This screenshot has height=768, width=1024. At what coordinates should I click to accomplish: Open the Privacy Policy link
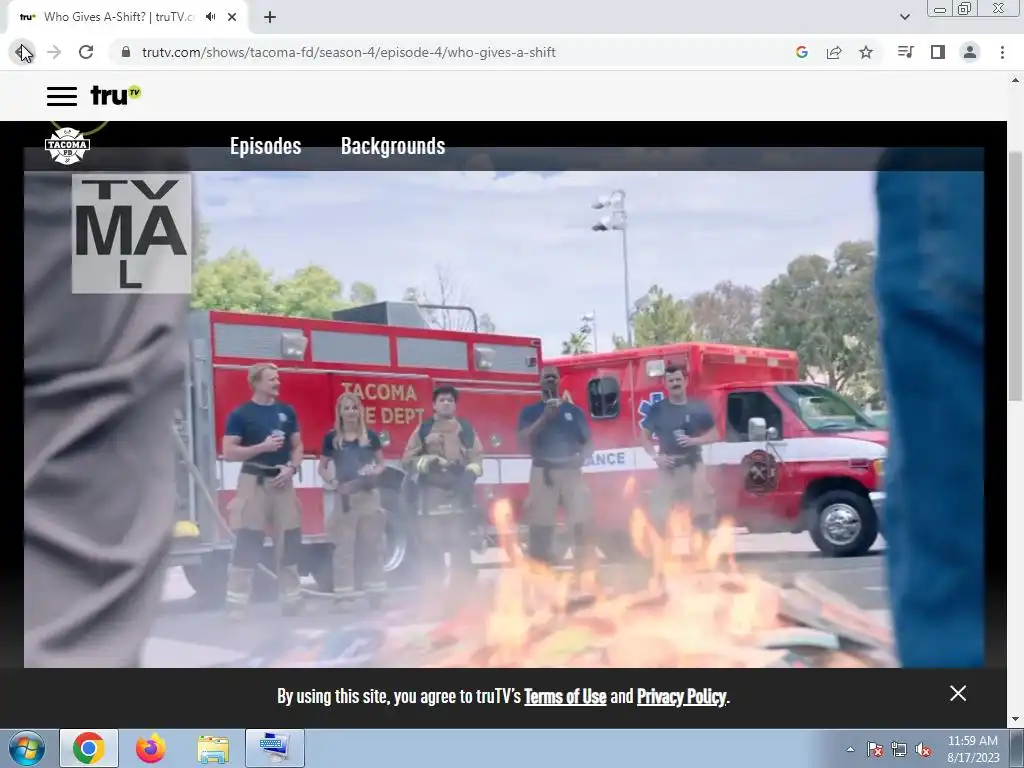[x=681, y=696]
